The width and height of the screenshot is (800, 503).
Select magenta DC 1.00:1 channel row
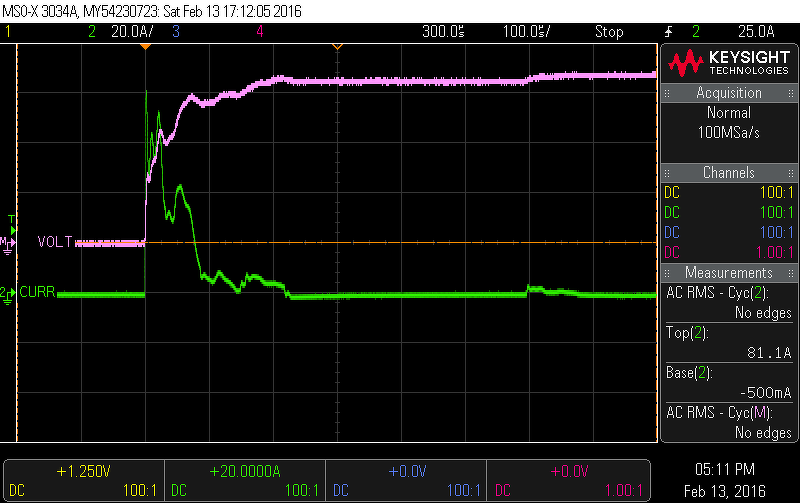click(x=729, y=253)
